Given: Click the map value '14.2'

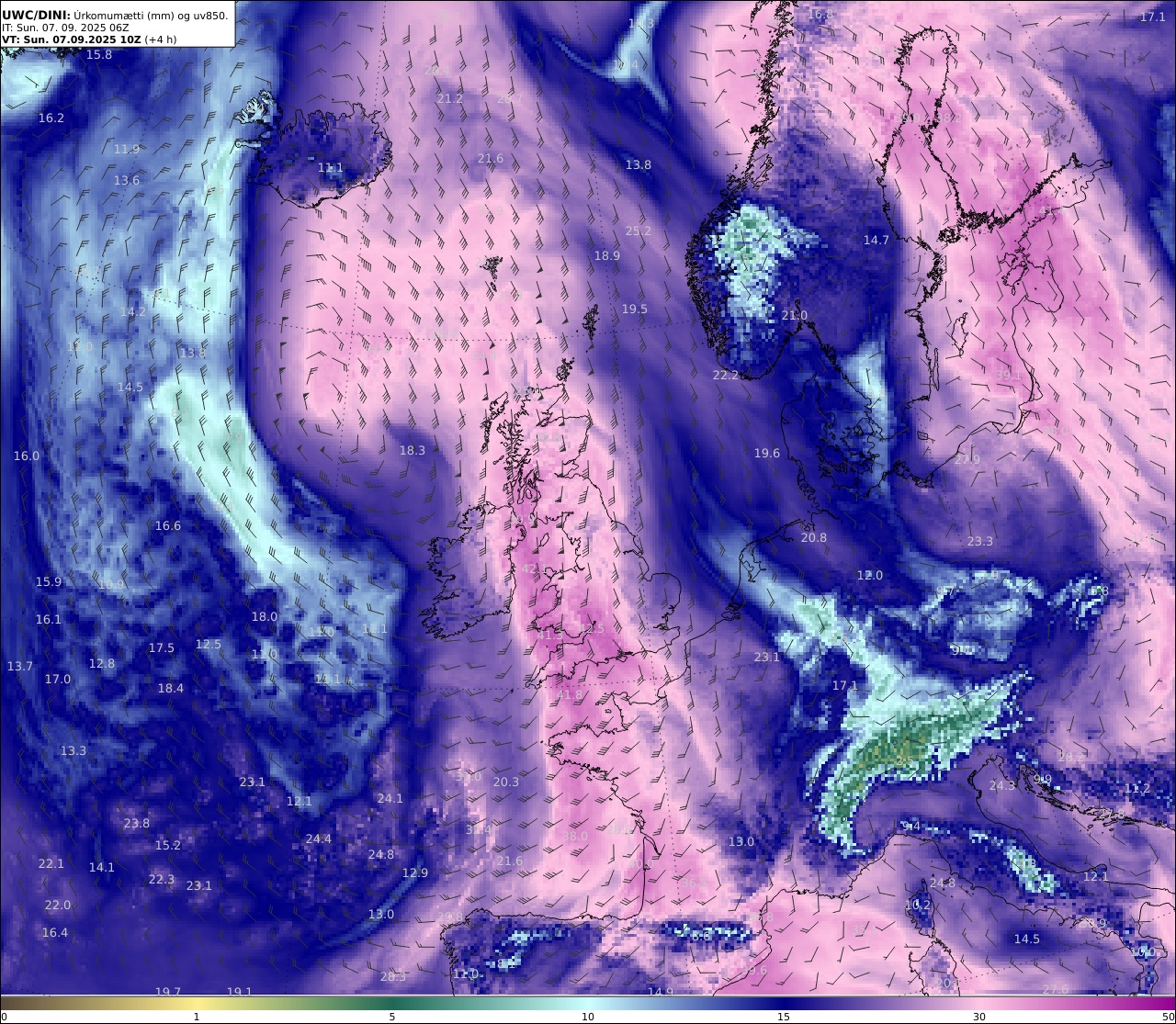Looking at the screenshot, I should tap(133, 312).
